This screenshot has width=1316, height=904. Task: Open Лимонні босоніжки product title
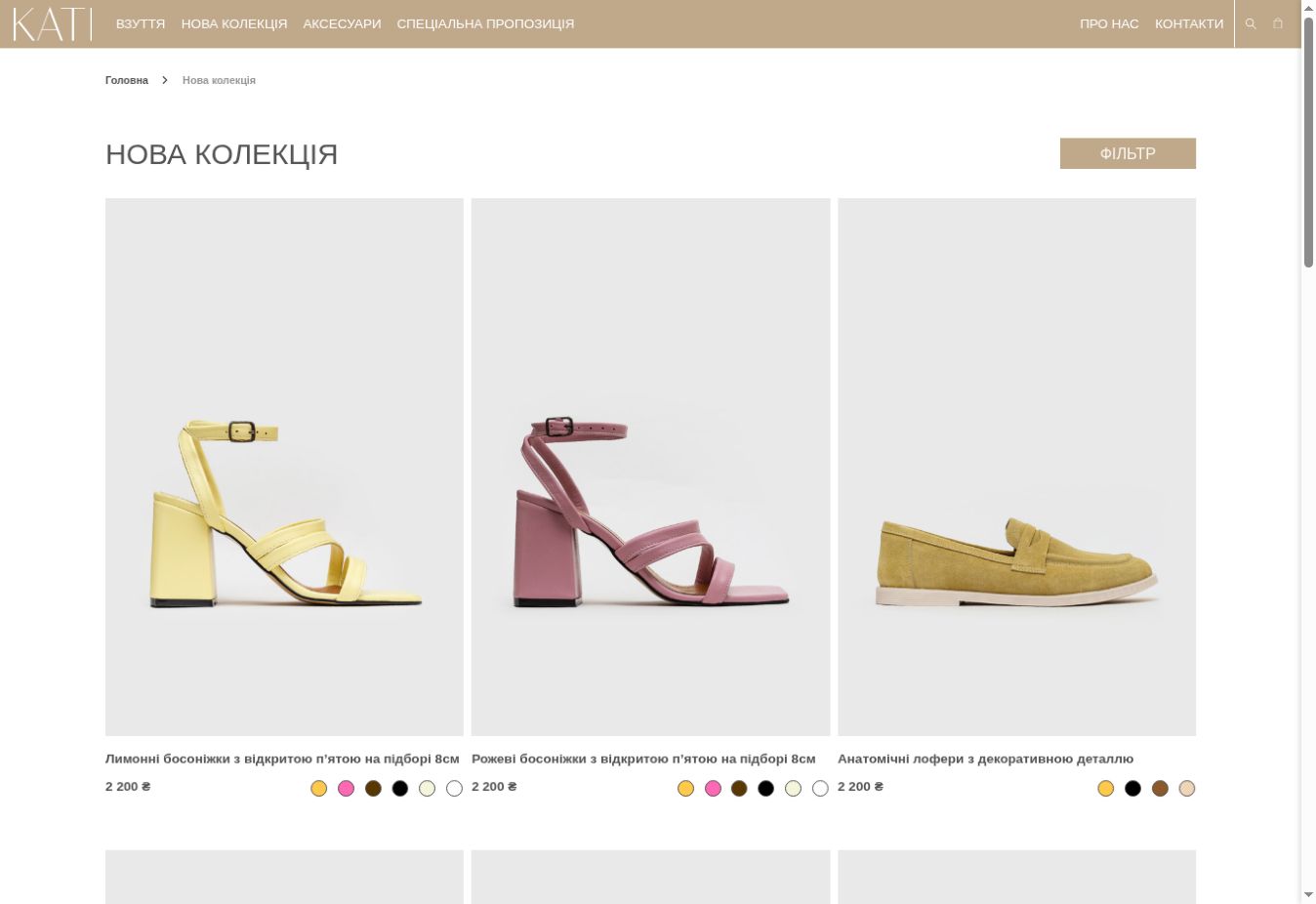click(x=282, y=759)
